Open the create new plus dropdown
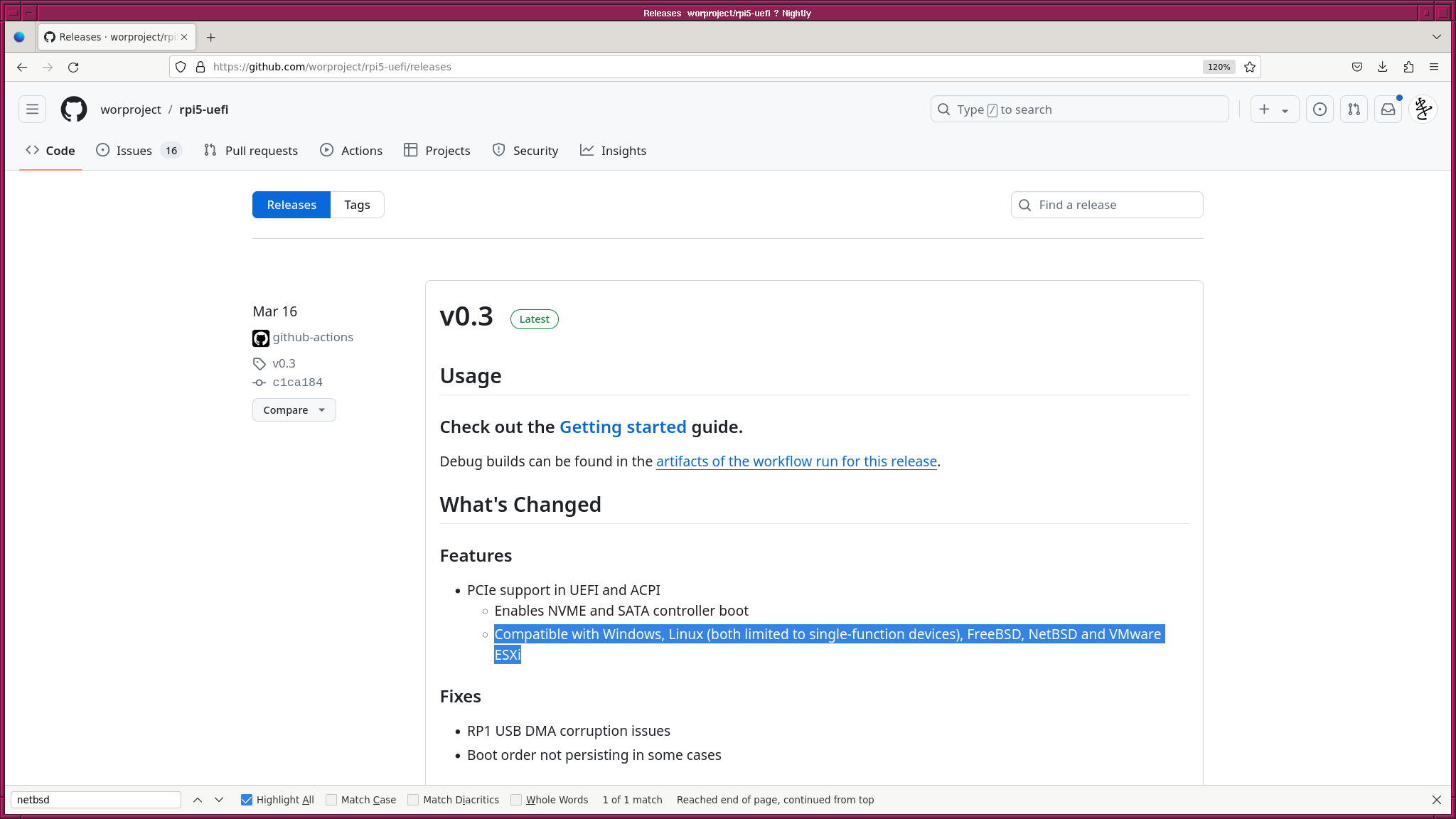The height and width of the screenshot is (819, 1456). (1275, 109)
